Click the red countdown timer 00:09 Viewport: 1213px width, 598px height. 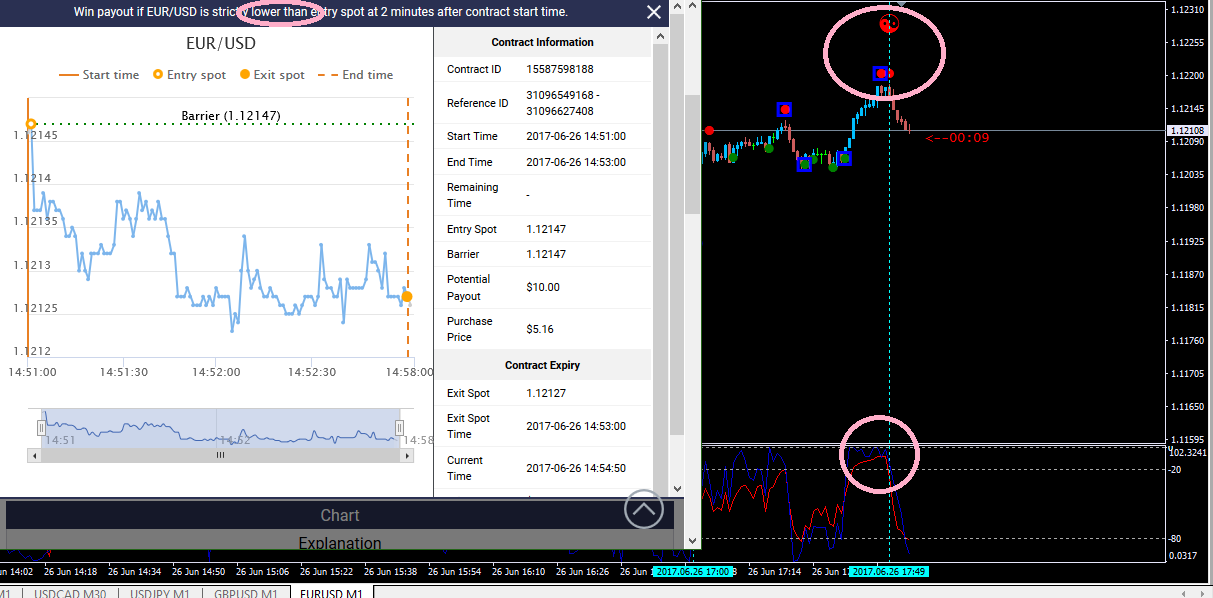pyautogui.click(x=957, y=138)
